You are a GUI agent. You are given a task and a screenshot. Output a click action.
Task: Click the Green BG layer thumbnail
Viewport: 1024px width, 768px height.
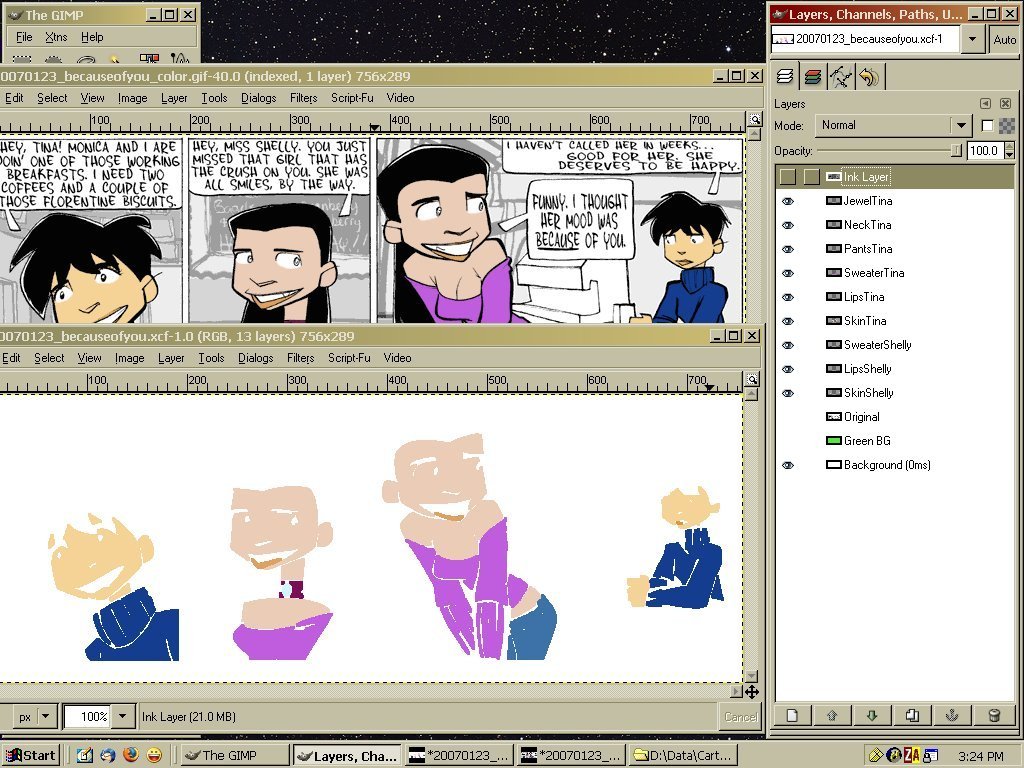pyautogui.click(x=833, y=441)
